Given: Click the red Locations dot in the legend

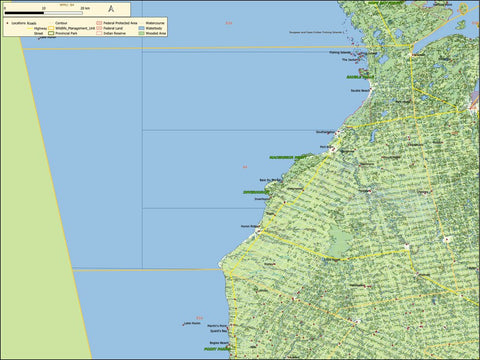Looking at the screenshot, I should pos(7,23).
